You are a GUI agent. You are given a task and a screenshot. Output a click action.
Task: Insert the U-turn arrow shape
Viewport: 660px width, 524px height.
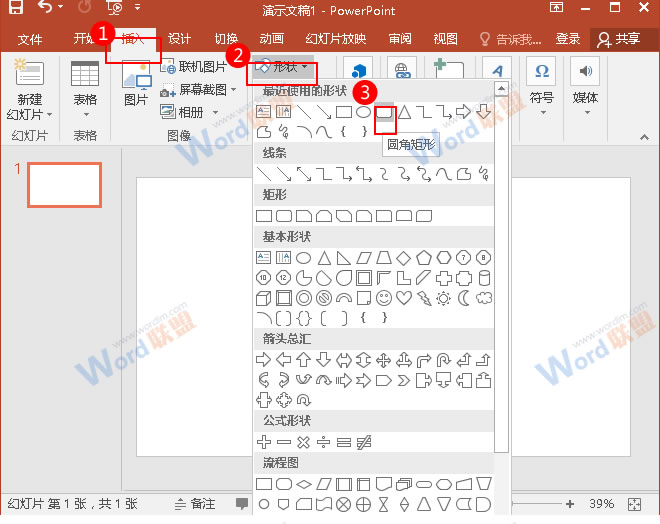point(444,360)
